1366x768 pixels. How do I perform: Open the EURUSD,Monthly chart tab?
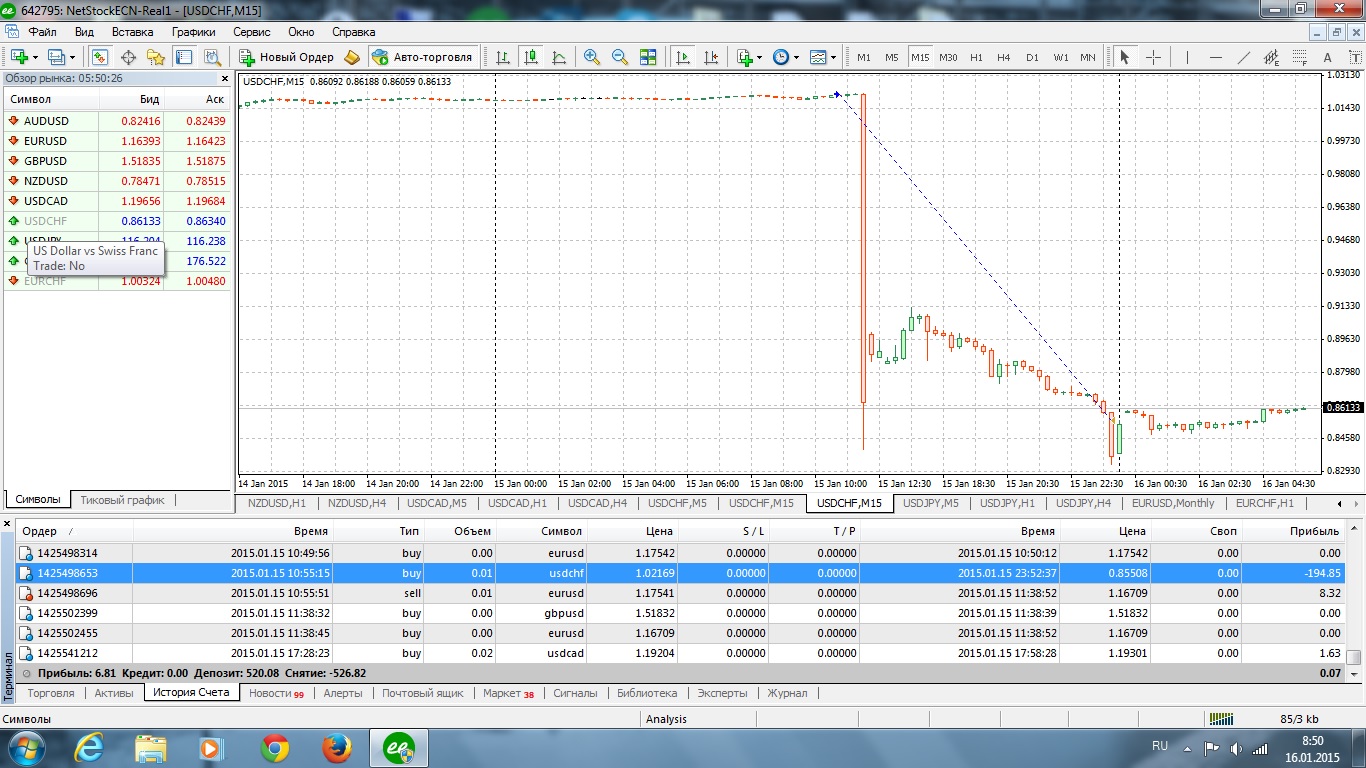(1173, 503)
